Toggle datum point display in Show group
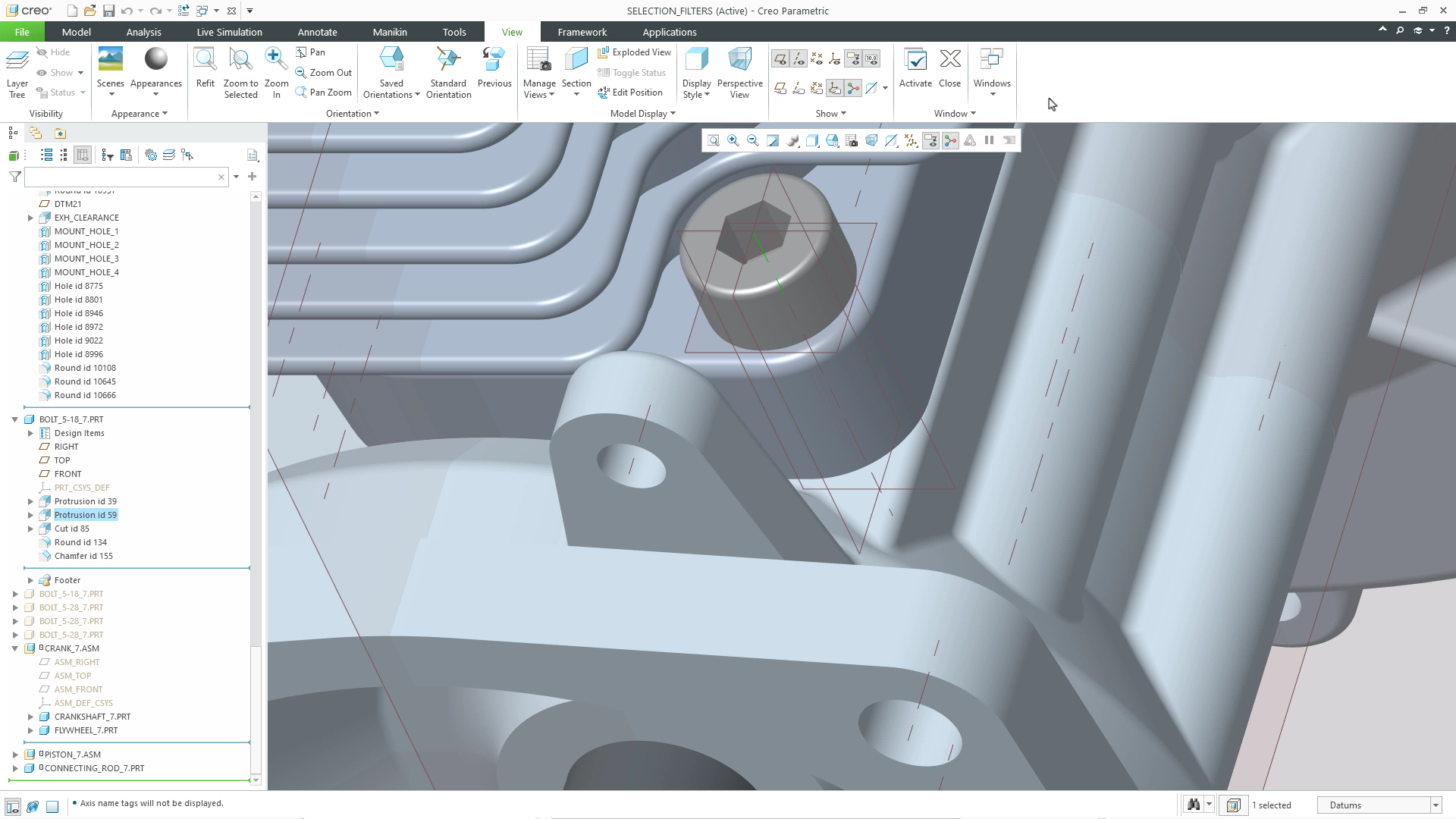1456x819 pixels. (x=816, y=58)
